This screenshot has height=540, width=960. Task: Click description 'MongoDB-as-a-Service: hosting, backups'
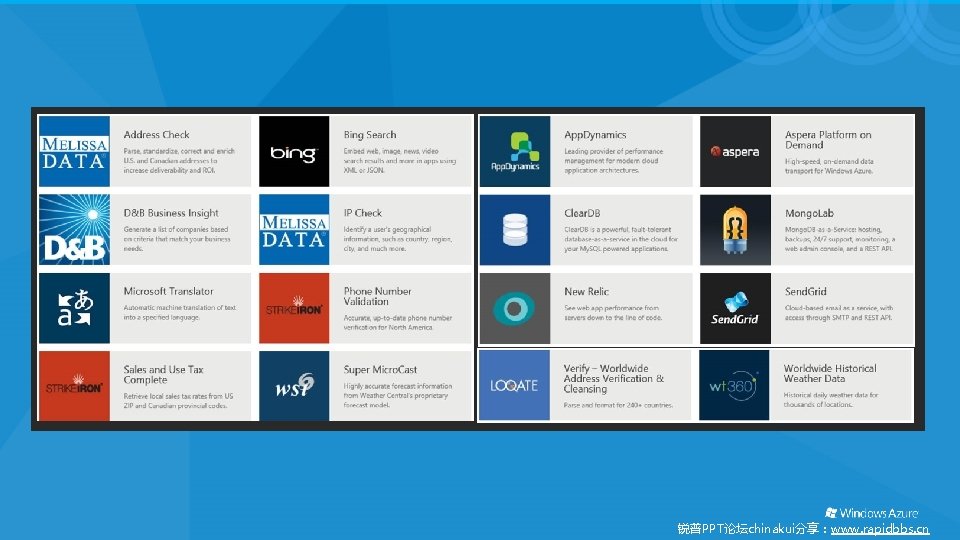click(839, 239)
